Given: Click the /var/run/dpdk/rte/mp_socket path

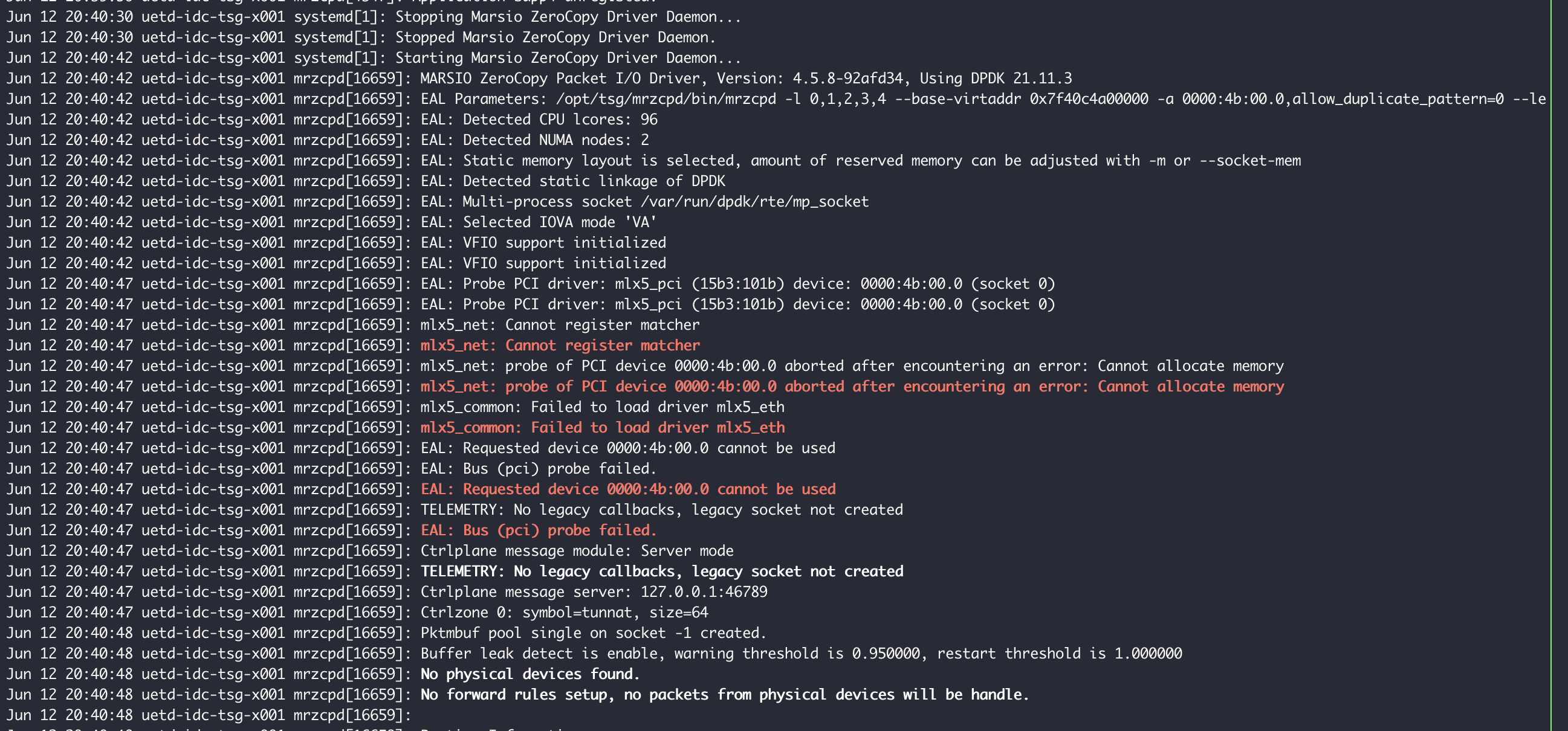Looking at the screenshot, I should coord(755,201).
